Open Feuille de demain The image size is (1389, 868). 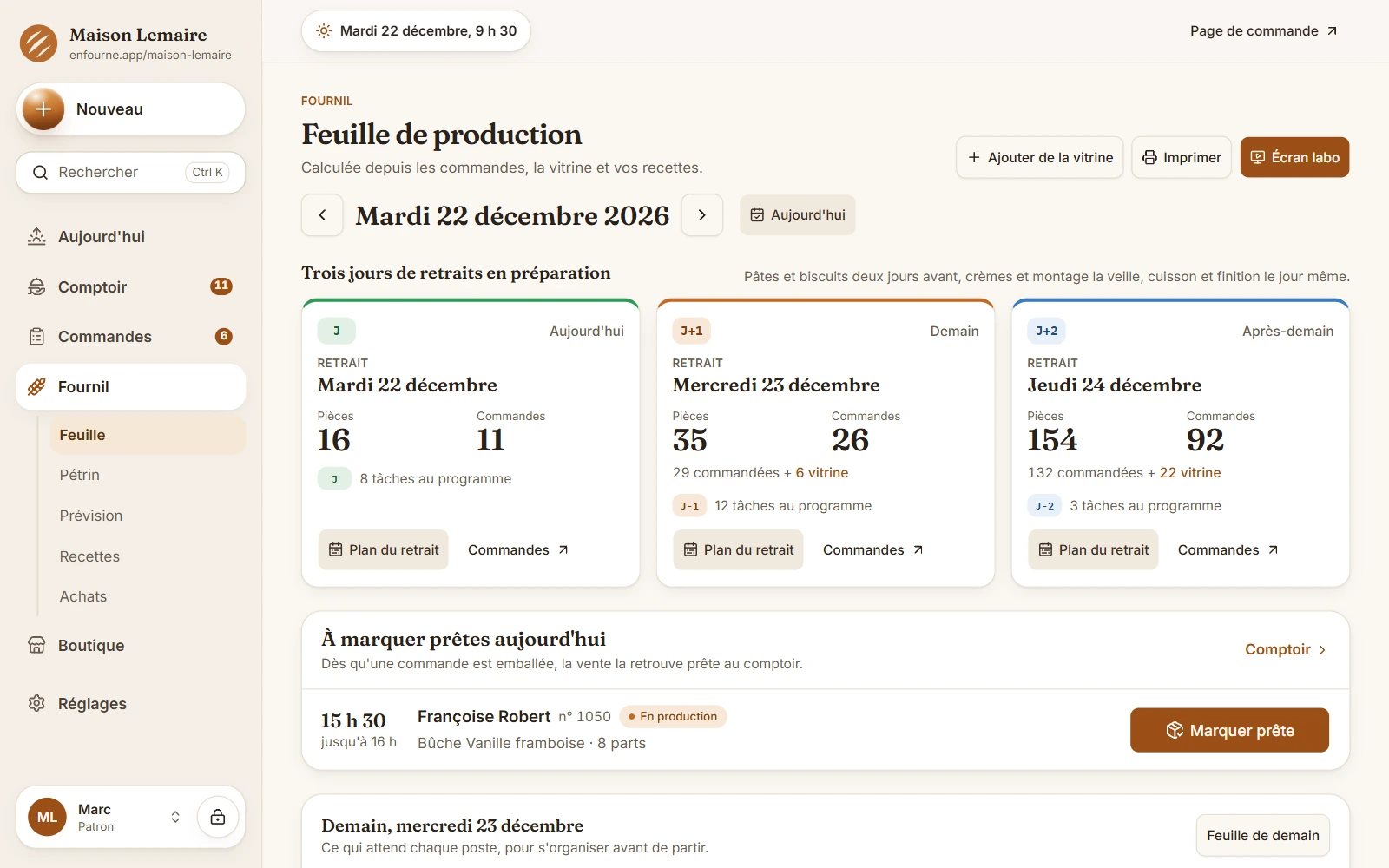pyautogui.click(x=1262, y=835)
